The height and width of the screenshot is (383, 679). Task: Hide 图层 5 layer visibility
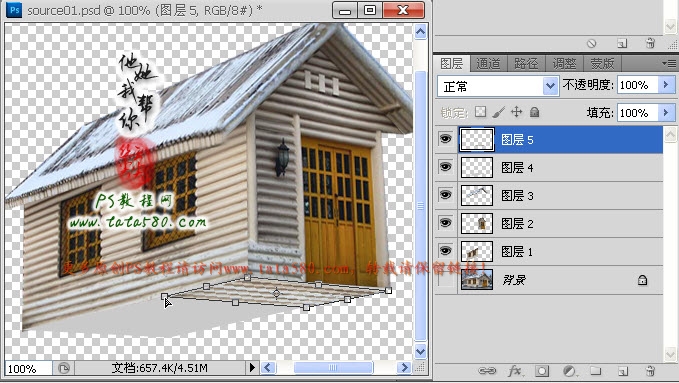tap(446, 139)
